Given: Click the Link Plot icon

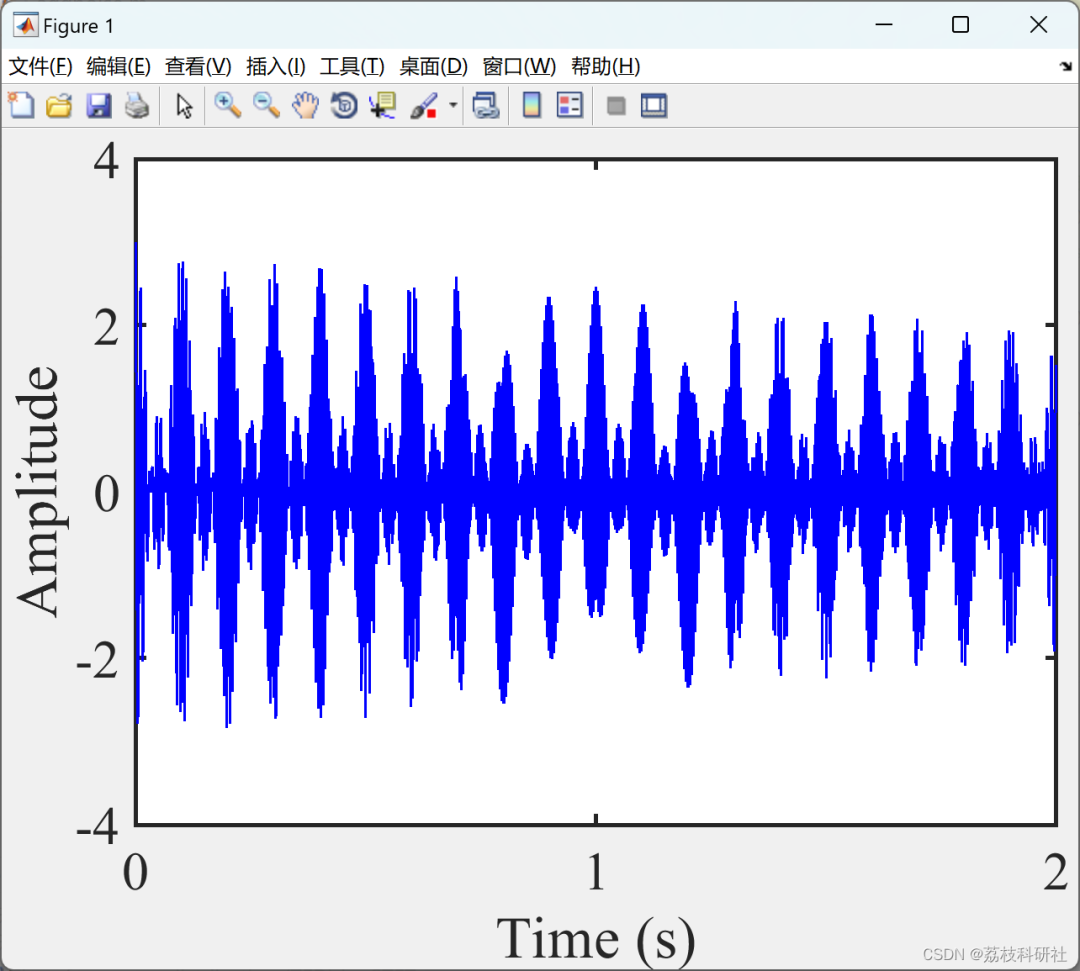Looking at the screenshot, I should point(486,105).
